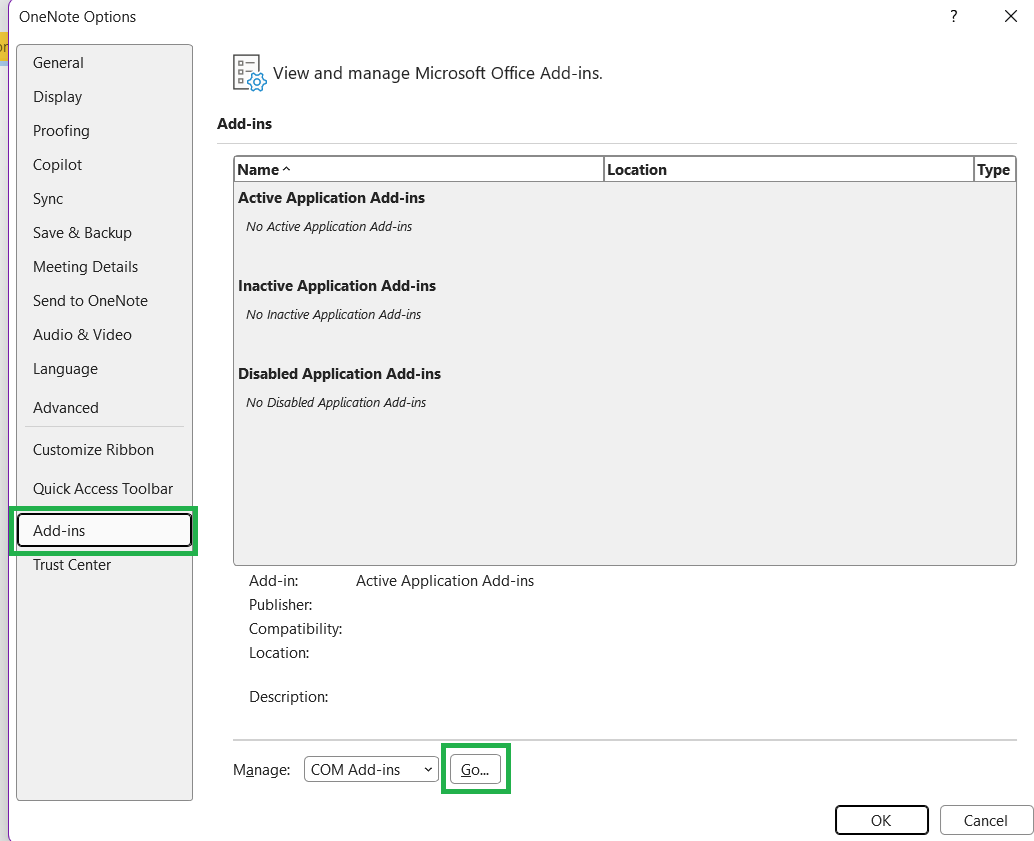Select 'Disabled Application Add-ins' group heading
Viewport: 1034px width, 841px height.
click(x=340, y=374)
